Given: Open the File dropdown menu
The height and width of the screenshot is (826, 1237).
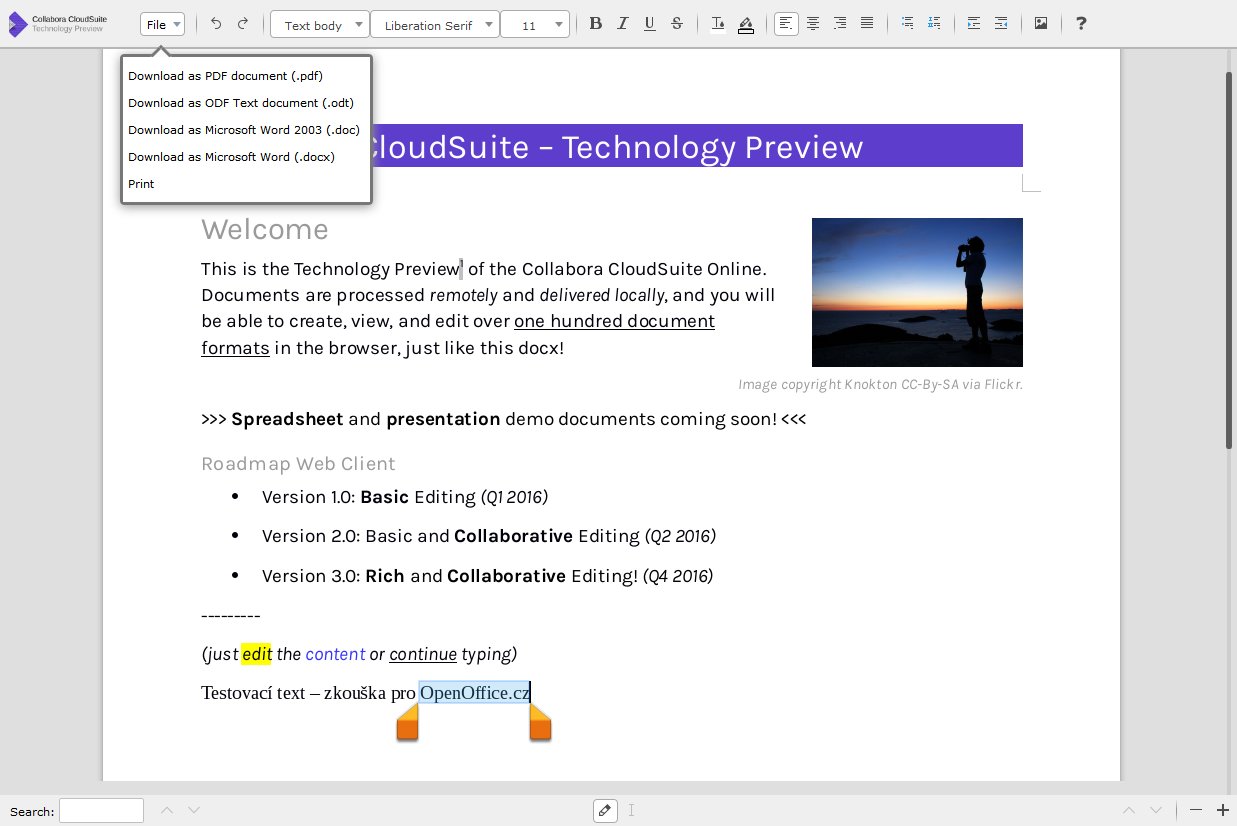Looking at the screenshot, I should pyautogui.click(x=162, y=25).
